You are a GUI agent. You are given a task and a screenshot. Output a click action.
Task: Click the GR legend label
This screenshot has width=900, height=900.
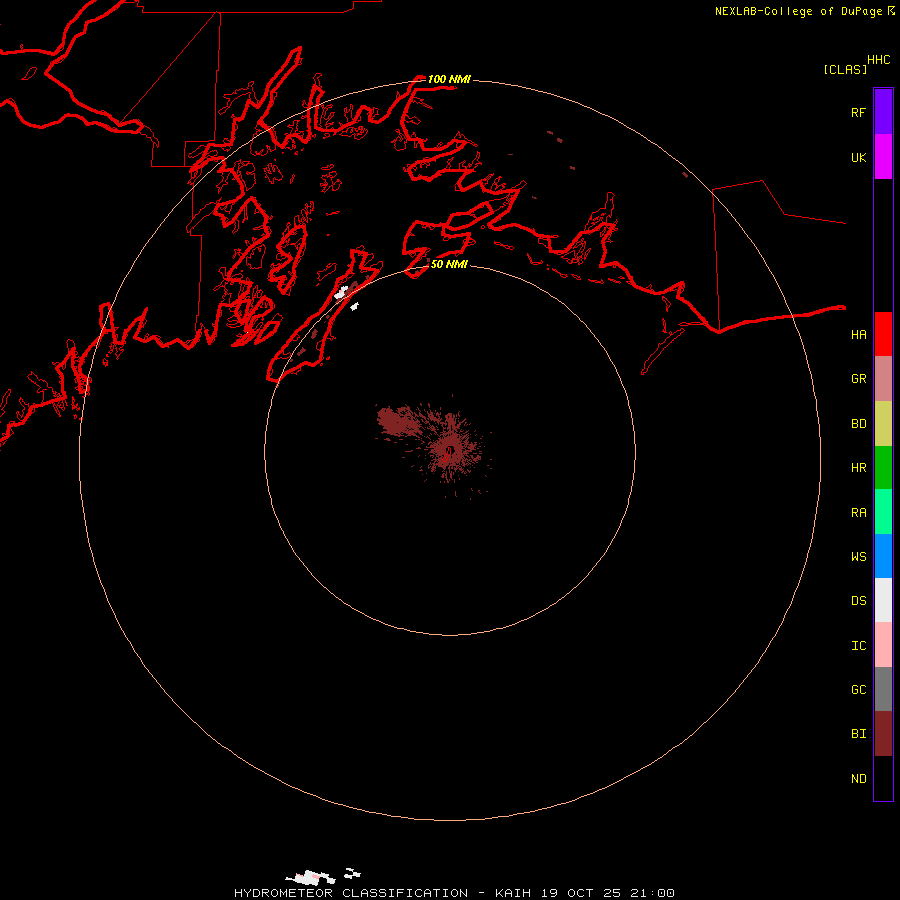858,379
